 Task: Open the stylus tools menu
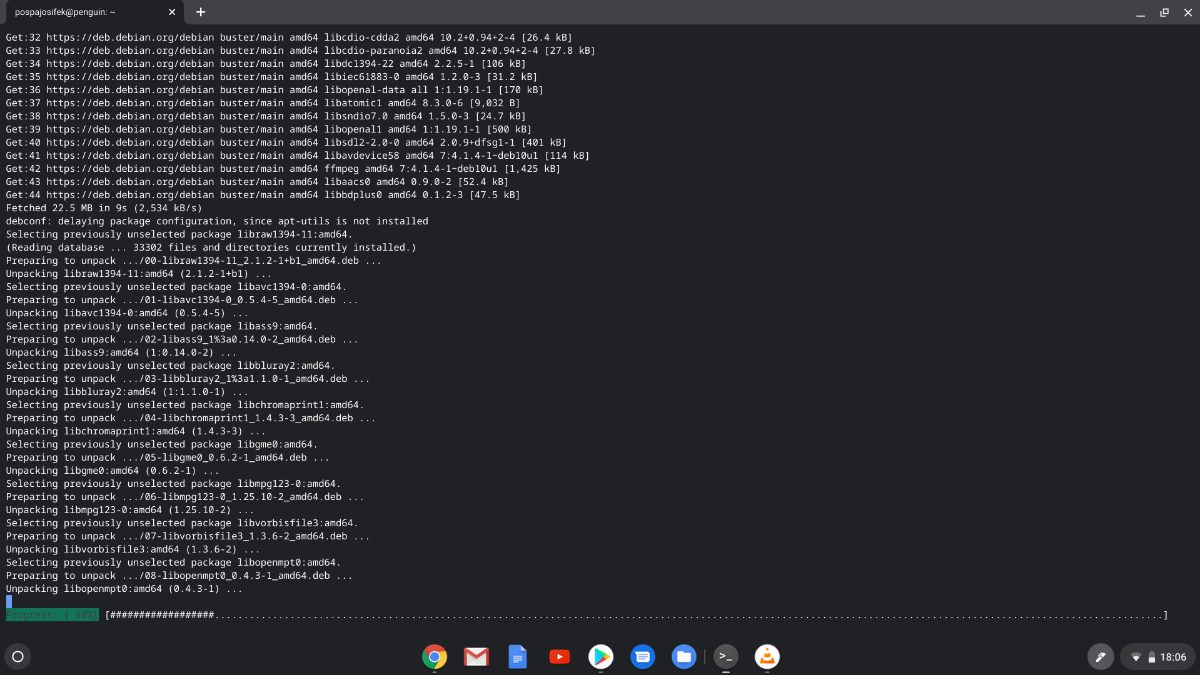1100,657
